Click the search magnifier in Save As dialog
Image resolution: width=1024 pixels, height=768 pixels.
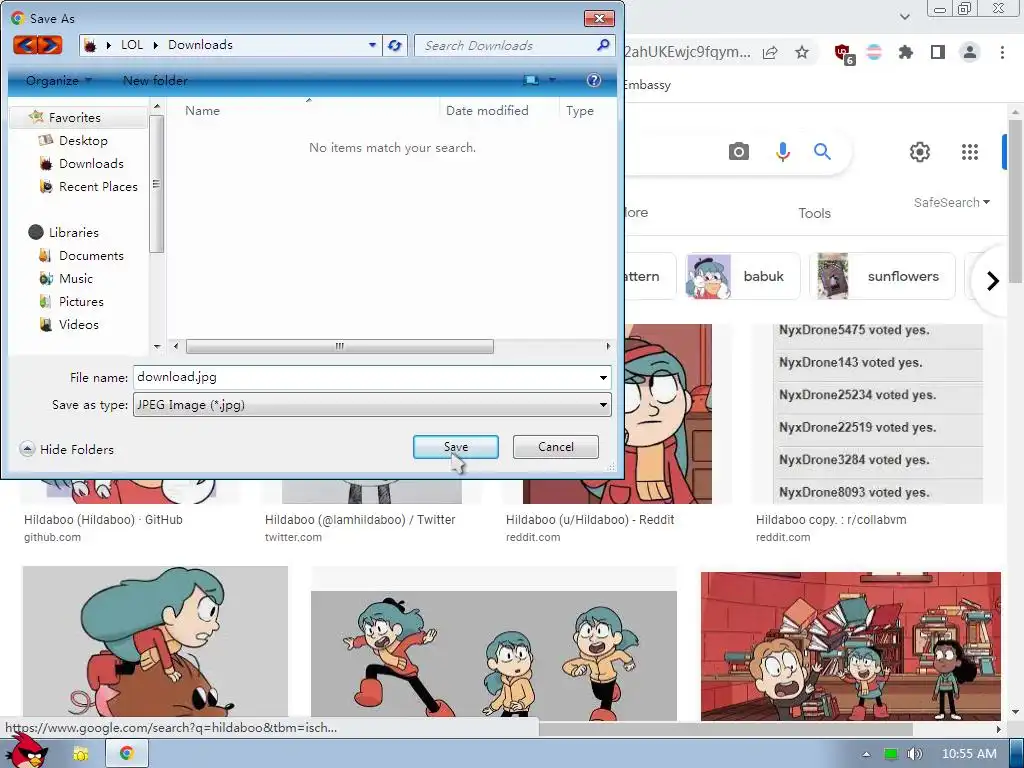[603, 45]
